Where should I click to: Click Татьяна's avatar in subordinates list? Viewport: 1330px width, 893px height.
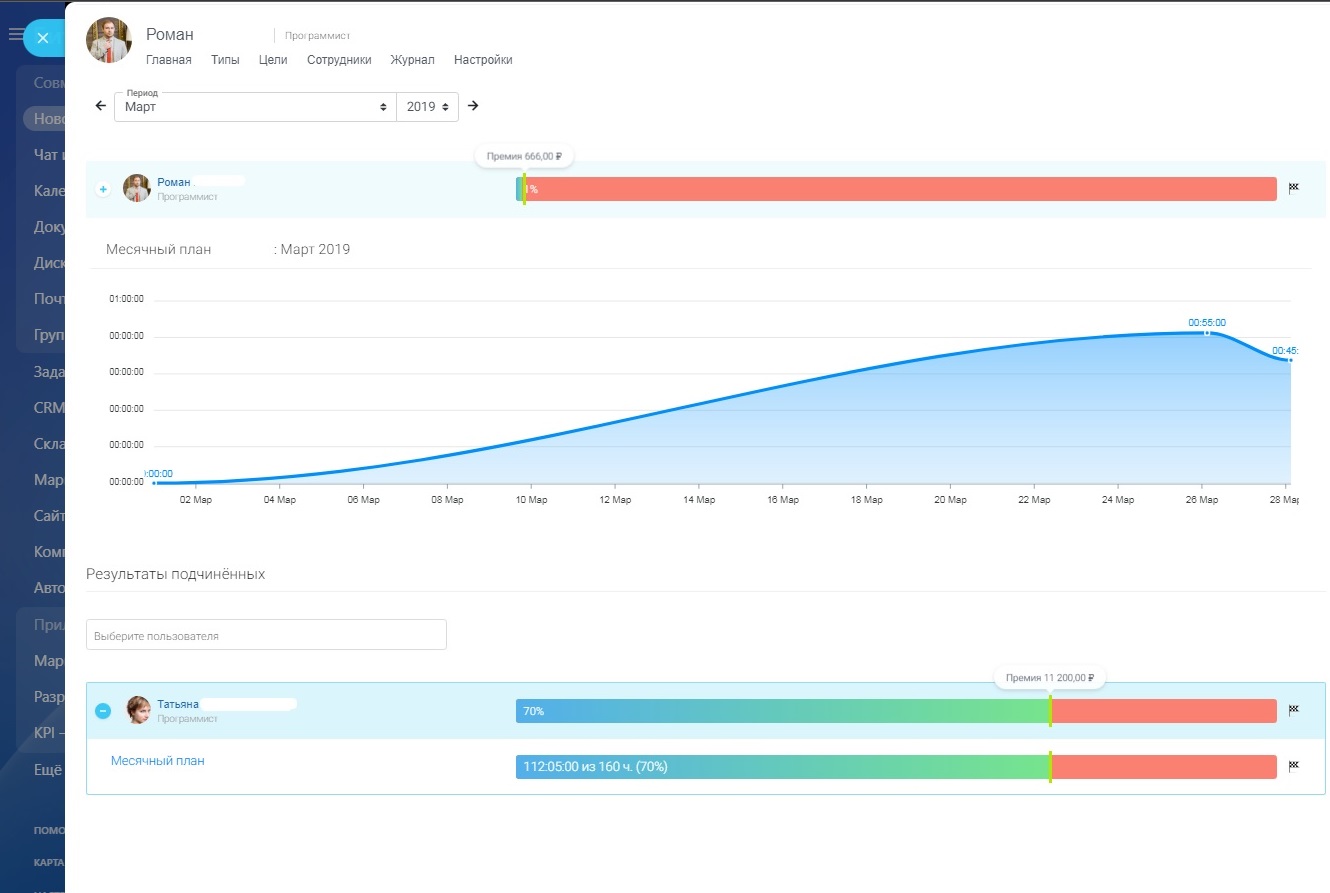click(138, 710)
